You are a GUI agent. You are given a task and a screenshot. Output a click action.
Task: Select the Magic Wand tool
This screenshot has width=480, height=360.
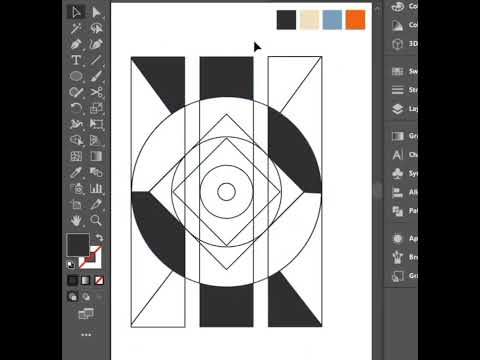(x=76, y=28)
